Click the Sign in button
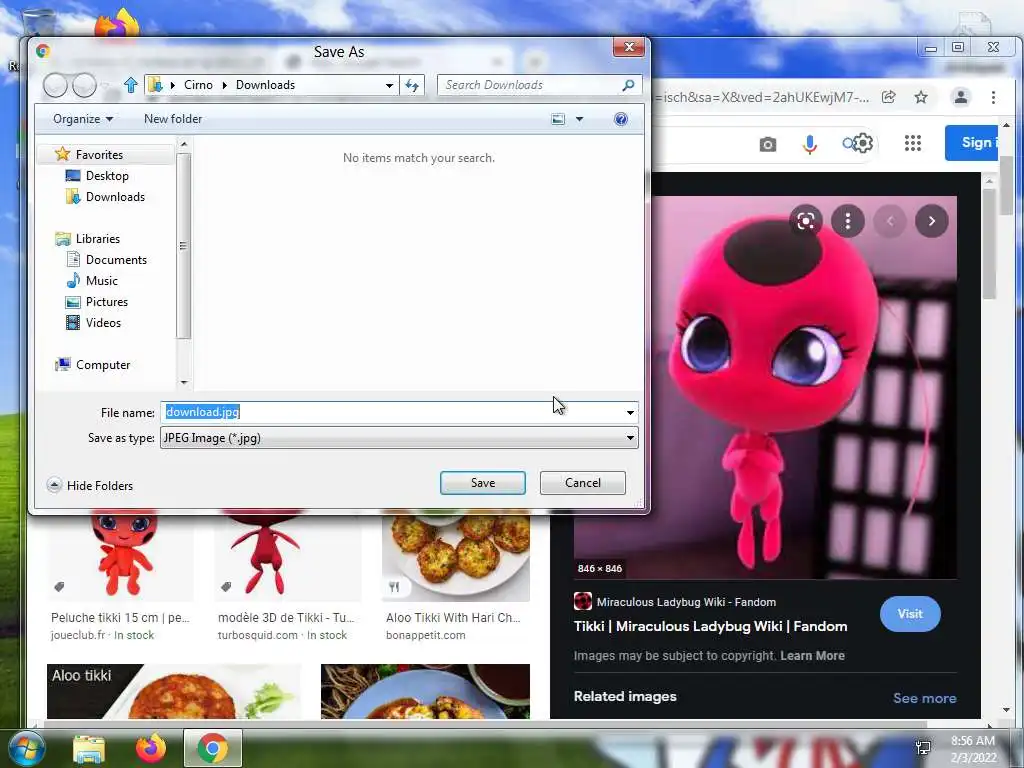Screen dimensions: 1024x768 click(971, 142)
